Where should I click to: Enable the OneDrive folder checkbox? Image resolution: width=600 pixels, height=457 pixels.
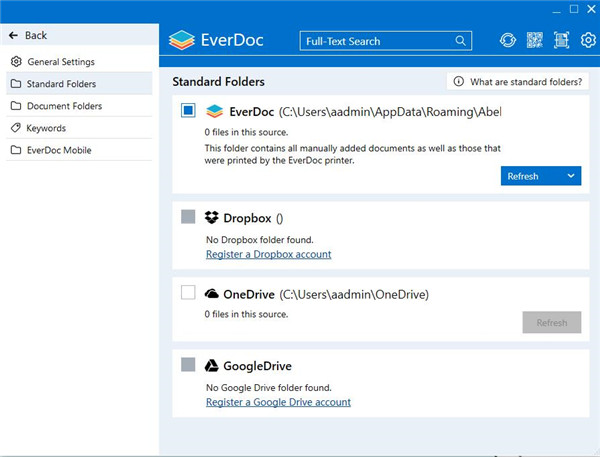point(189,293)
